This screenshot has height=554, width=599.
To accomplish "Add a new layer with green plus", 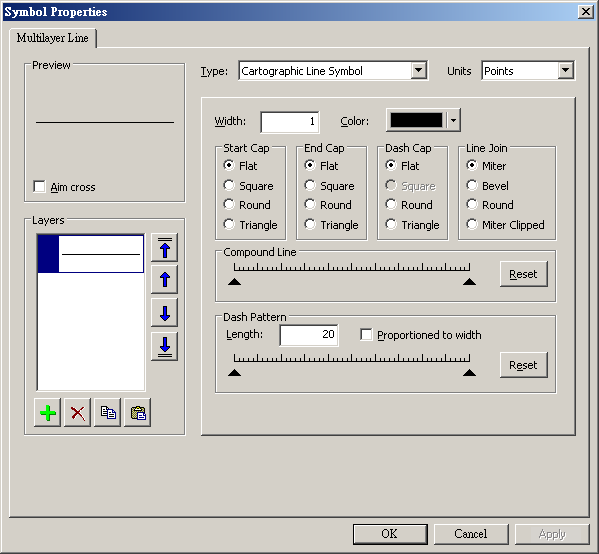I will click(47, 413).
